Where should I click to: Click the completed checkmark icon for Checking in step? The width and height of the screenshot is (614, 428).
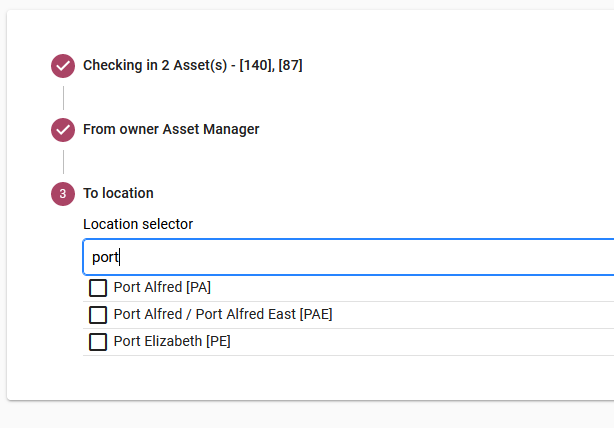point(63,65)
